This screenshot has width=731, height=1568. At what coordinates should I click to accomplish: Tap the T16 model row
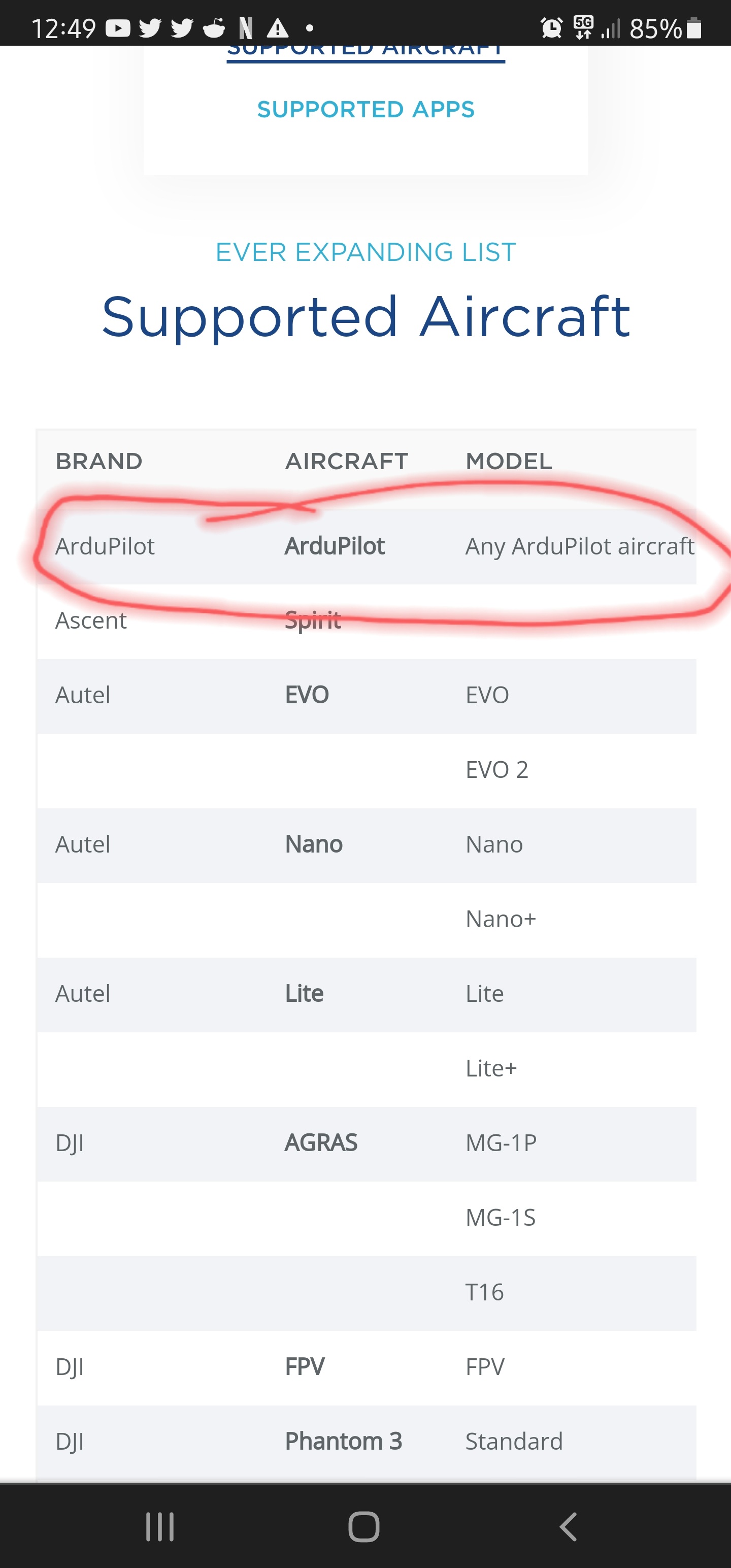pos(484,1292)
